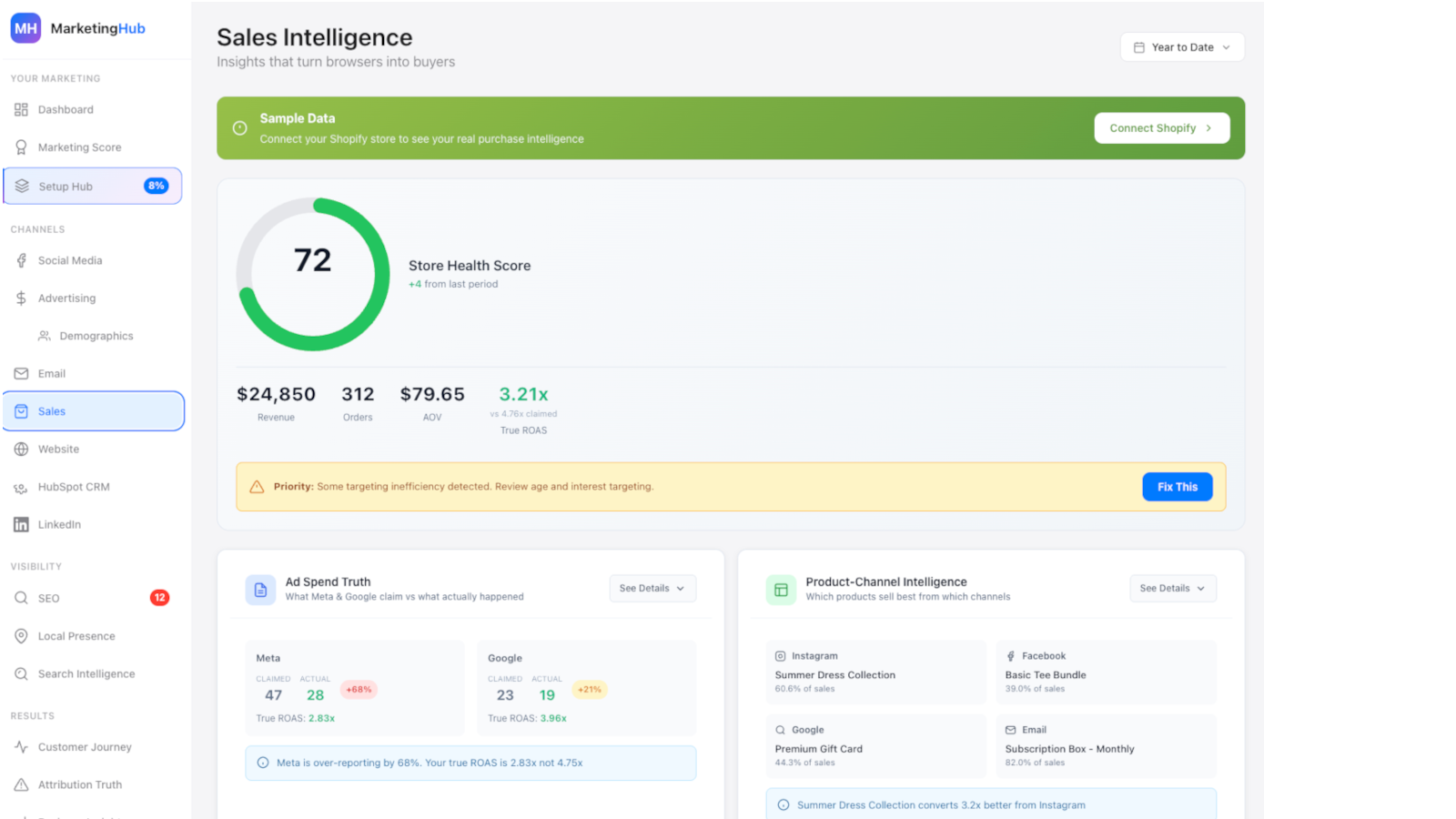Click the Ad Spend Truth document icon
This screenshot has width=1456, height=819.
(260, 590)
